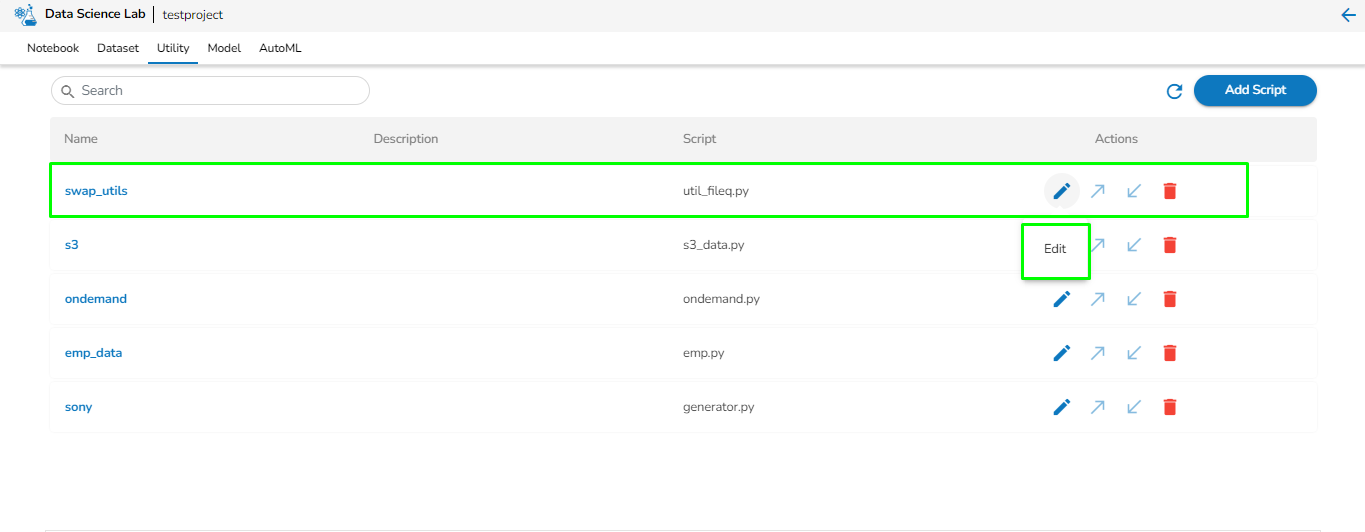Open the Dataset tab
The height and width of the screenshot is (532, 1365).
pyautogui.click(x=118, y=48)
